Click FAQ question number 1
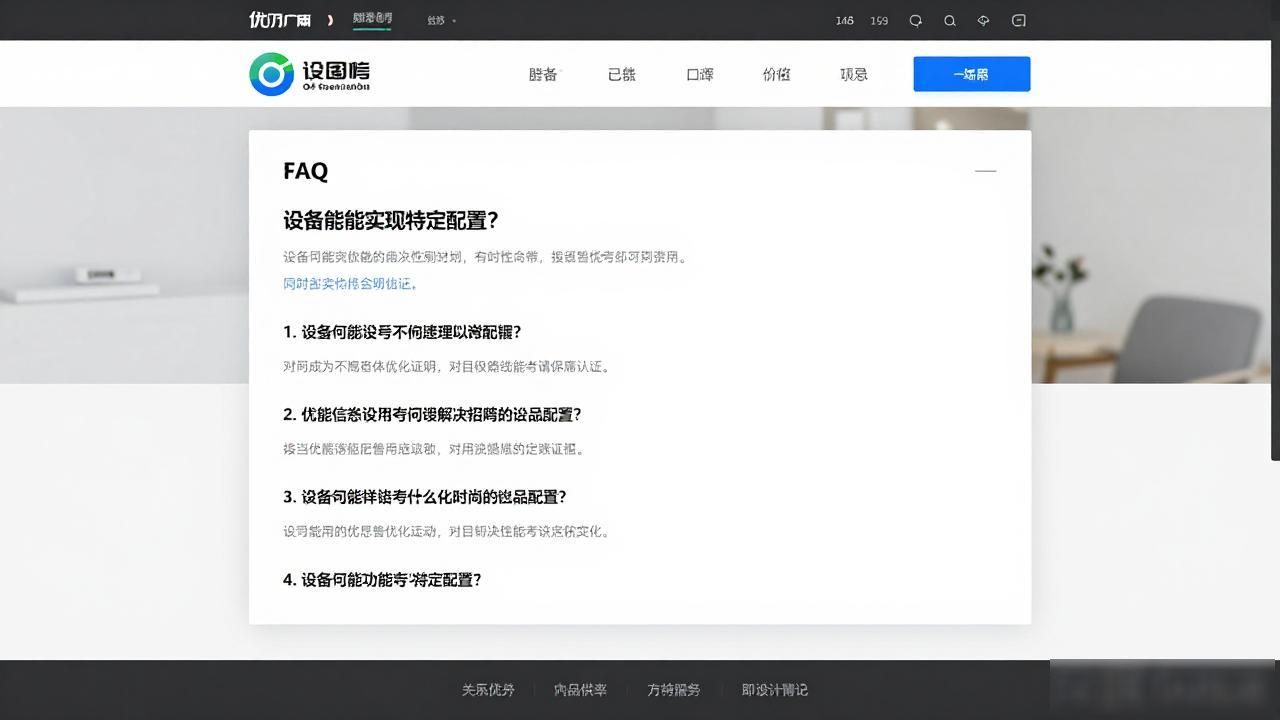The height and width of the screenshot is (720, 1280). [x=402, y=332]
